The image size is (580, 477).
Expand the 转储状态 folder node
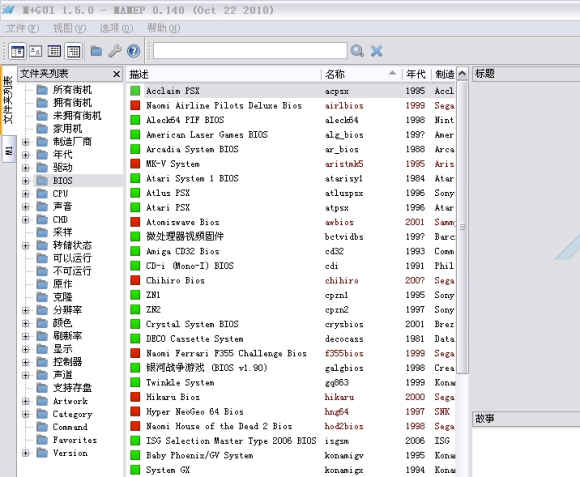[26, 246]
